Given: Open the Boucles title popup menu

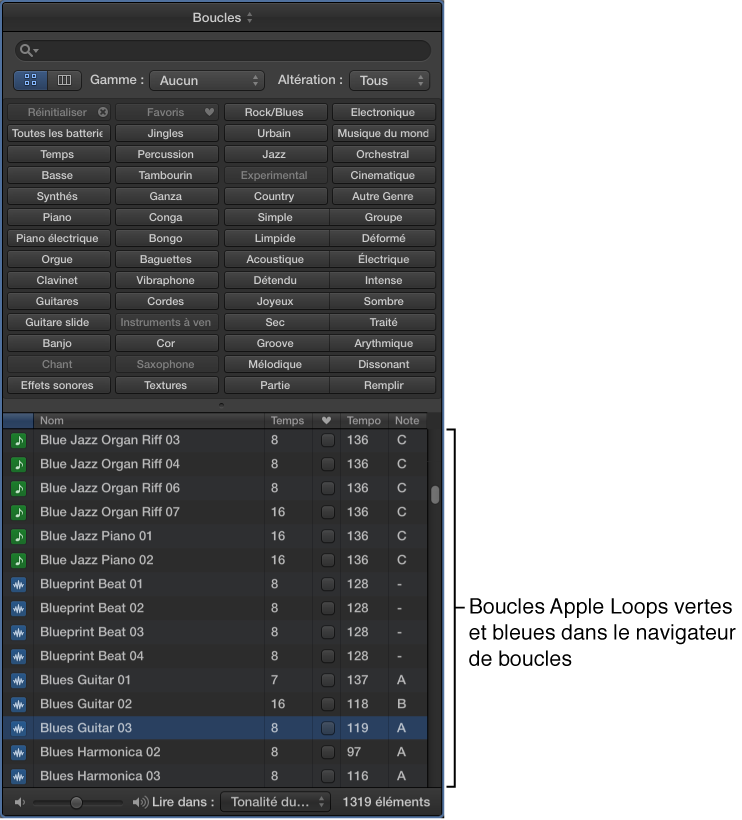Looking at the screenshot, I should pos(222,18).
